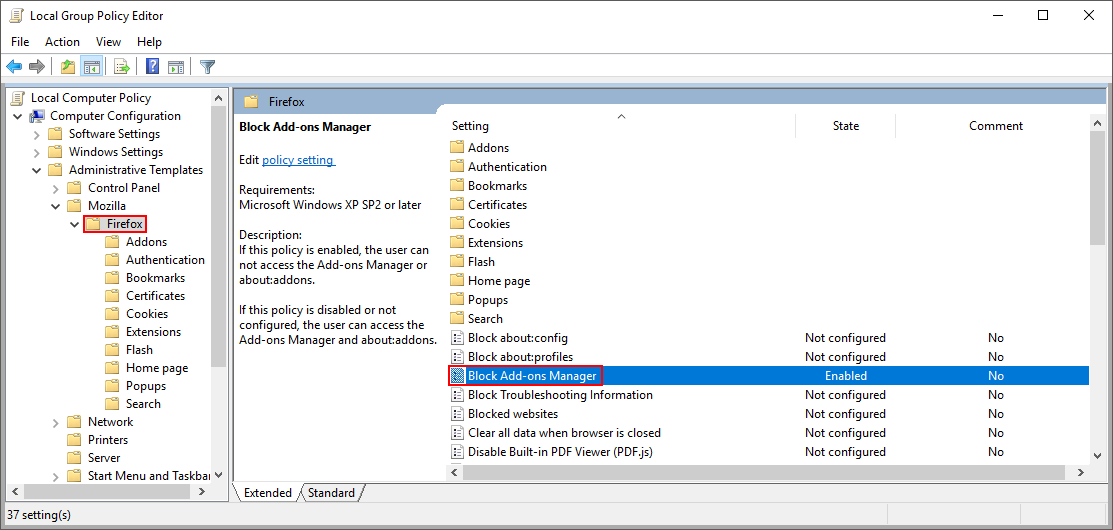Image resolution: width=1113 pixels, height=530 pixels.
Task: Select the Search folder in settings list
Action: tap(485, 319)
